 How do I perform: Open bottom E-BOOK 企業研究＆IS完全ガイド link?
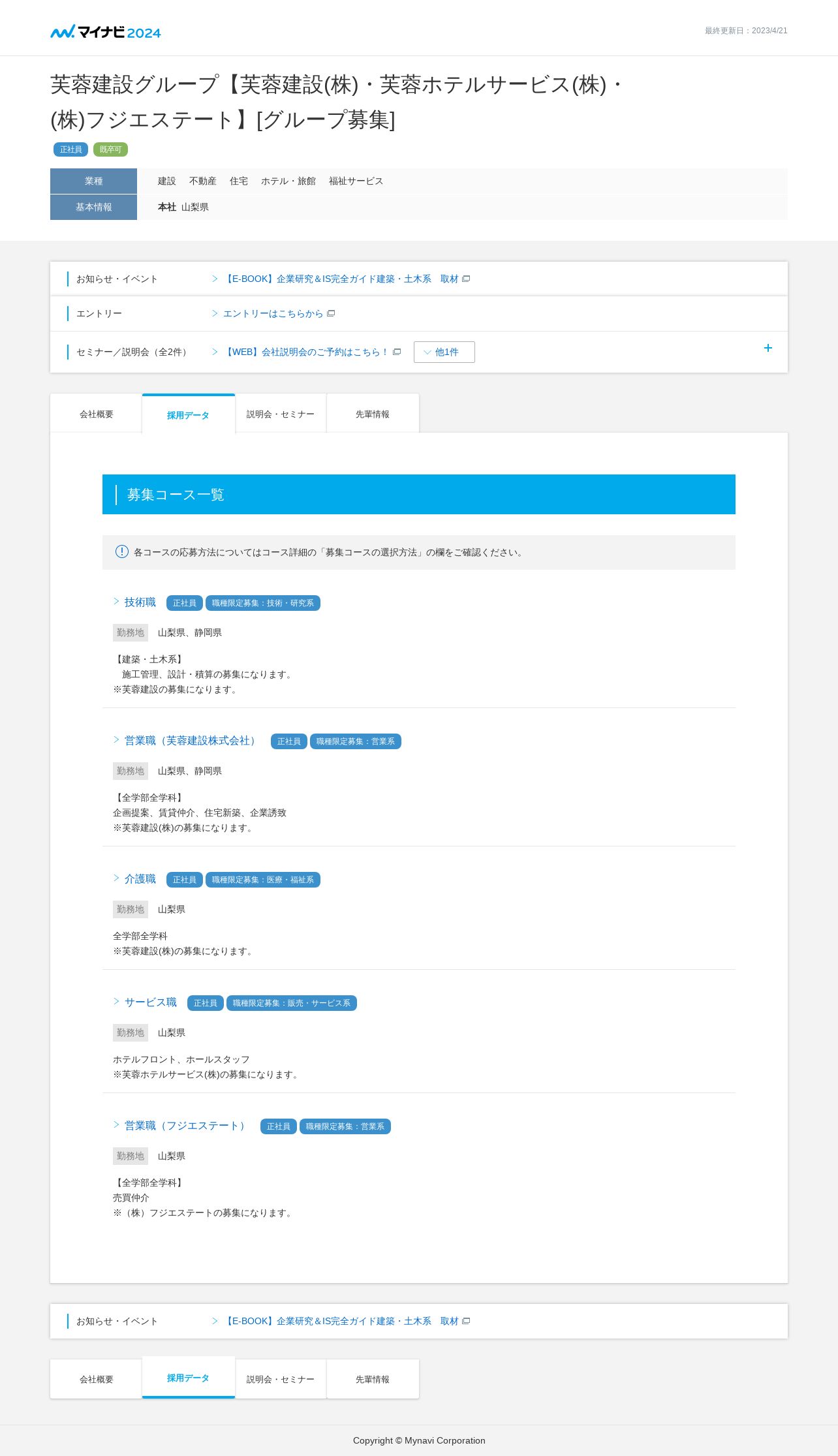point(340,1321)
